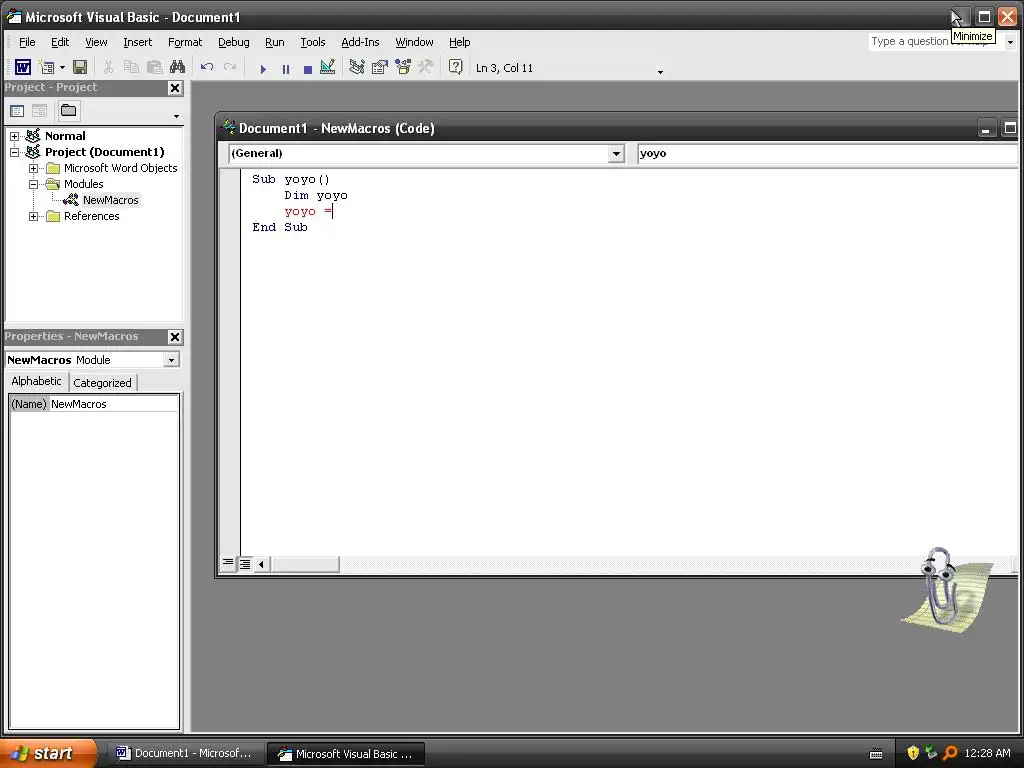1024x768 pixels.
Task: Stop execution with the Reset icon
Action: (x=308, y=69)
